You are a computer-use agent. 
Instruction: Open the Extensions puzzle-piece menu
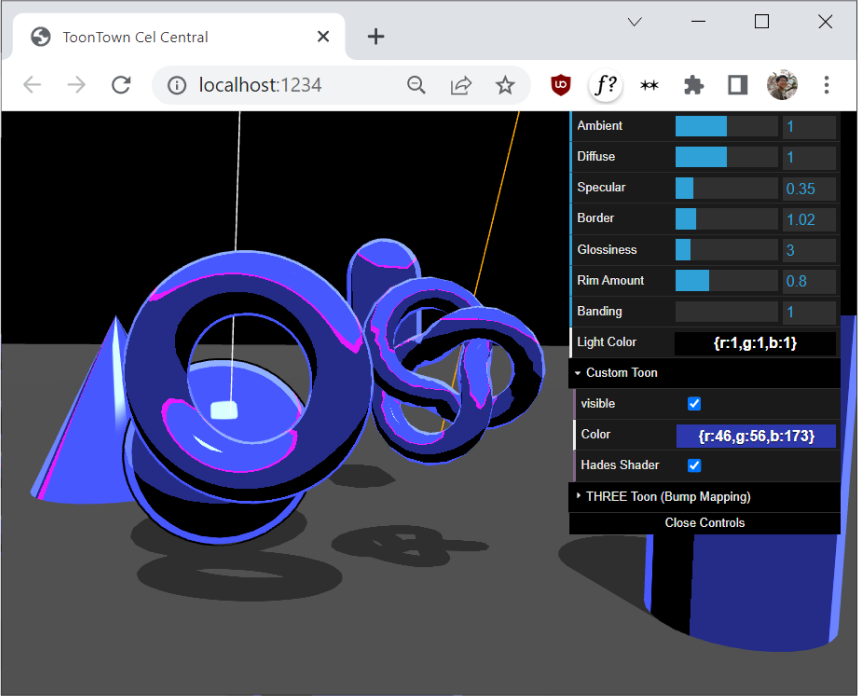point(693,85)
